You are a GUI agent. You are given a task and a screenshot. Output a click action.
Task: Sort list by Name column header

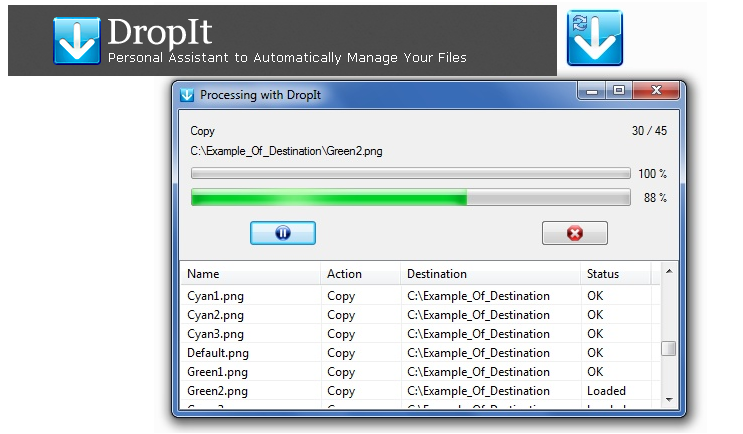pyautogui.click(x=250, y=274)
